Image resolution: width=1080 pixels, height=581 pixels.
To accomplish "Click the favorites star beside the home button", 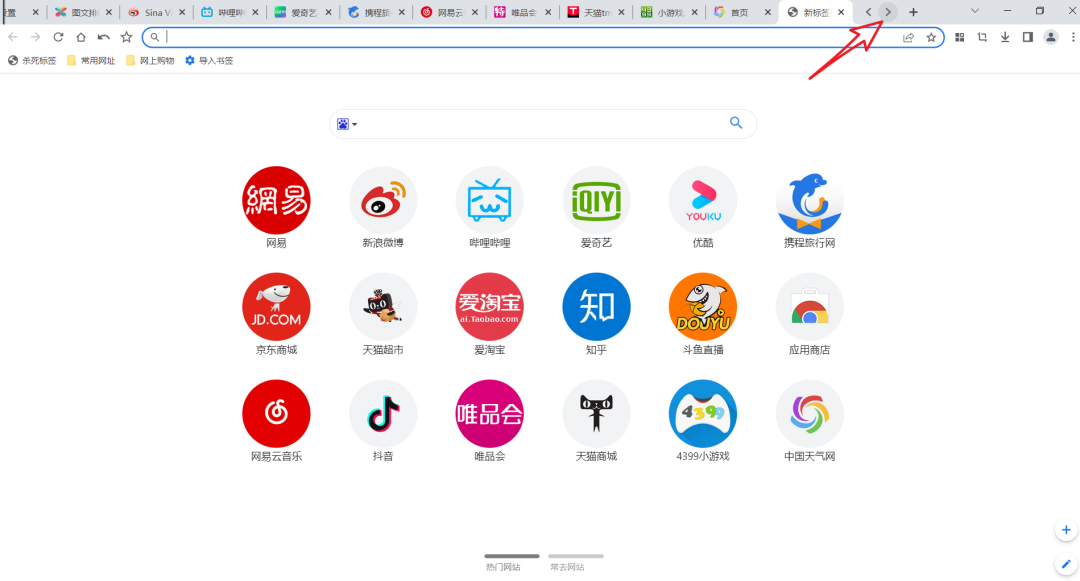I will [126, 37].
